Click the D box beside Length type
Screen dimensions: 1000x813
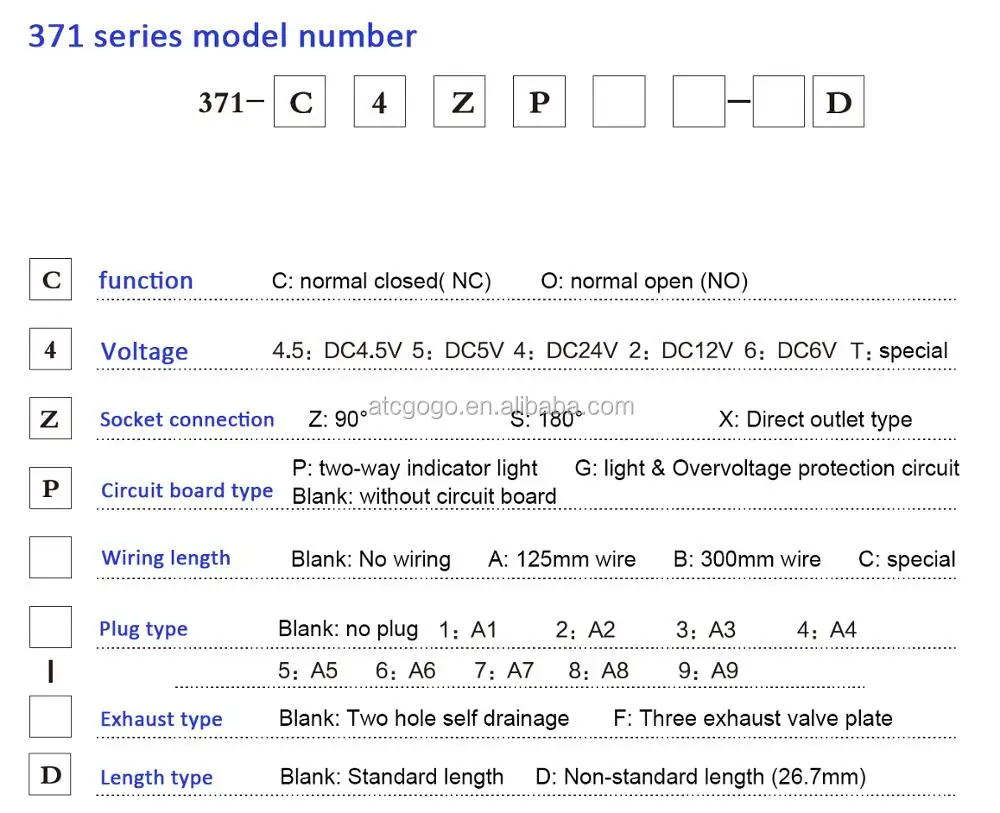coord(50,776)
